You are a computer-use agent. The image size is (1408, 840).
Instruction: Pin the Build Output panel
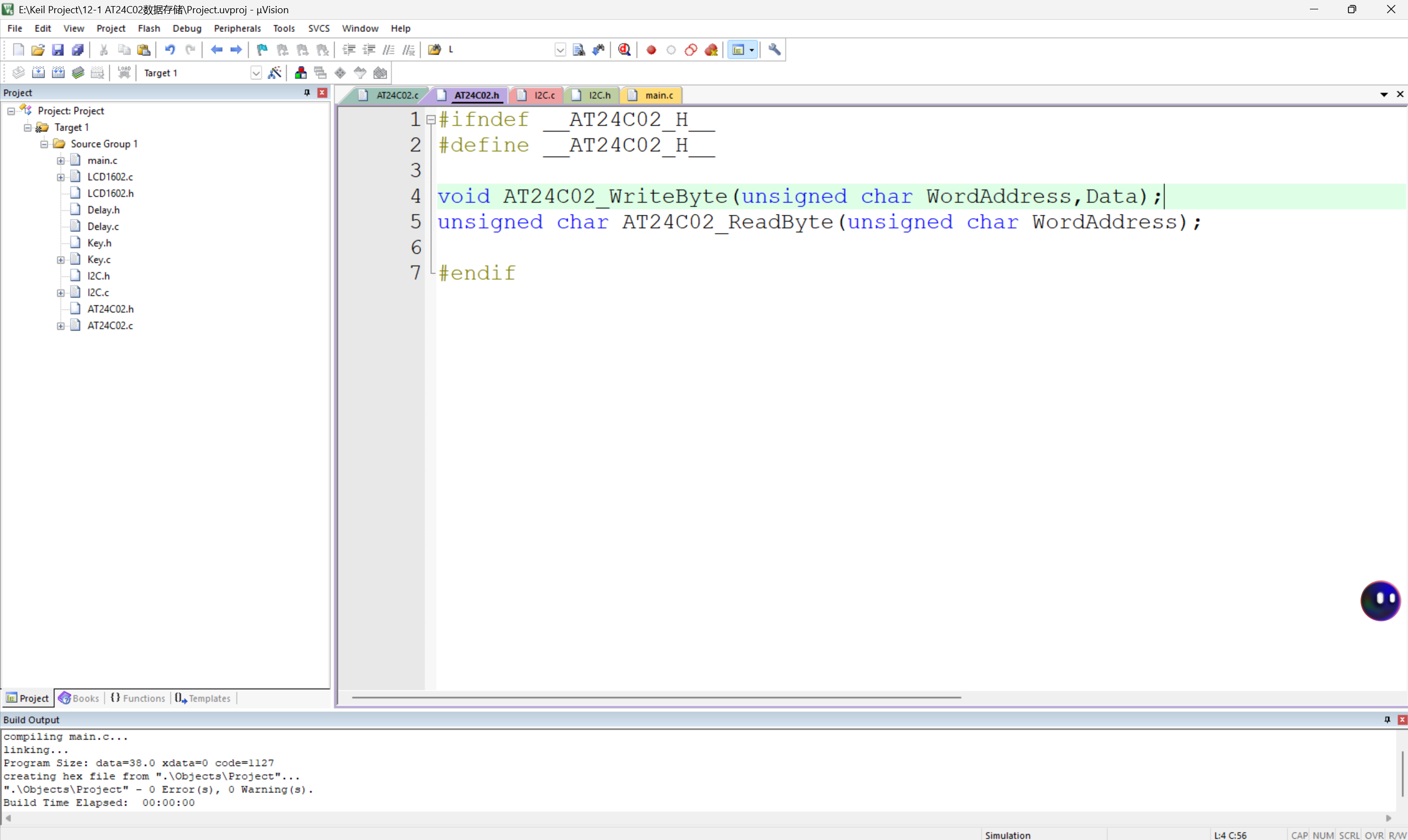tap(1387, 719)
